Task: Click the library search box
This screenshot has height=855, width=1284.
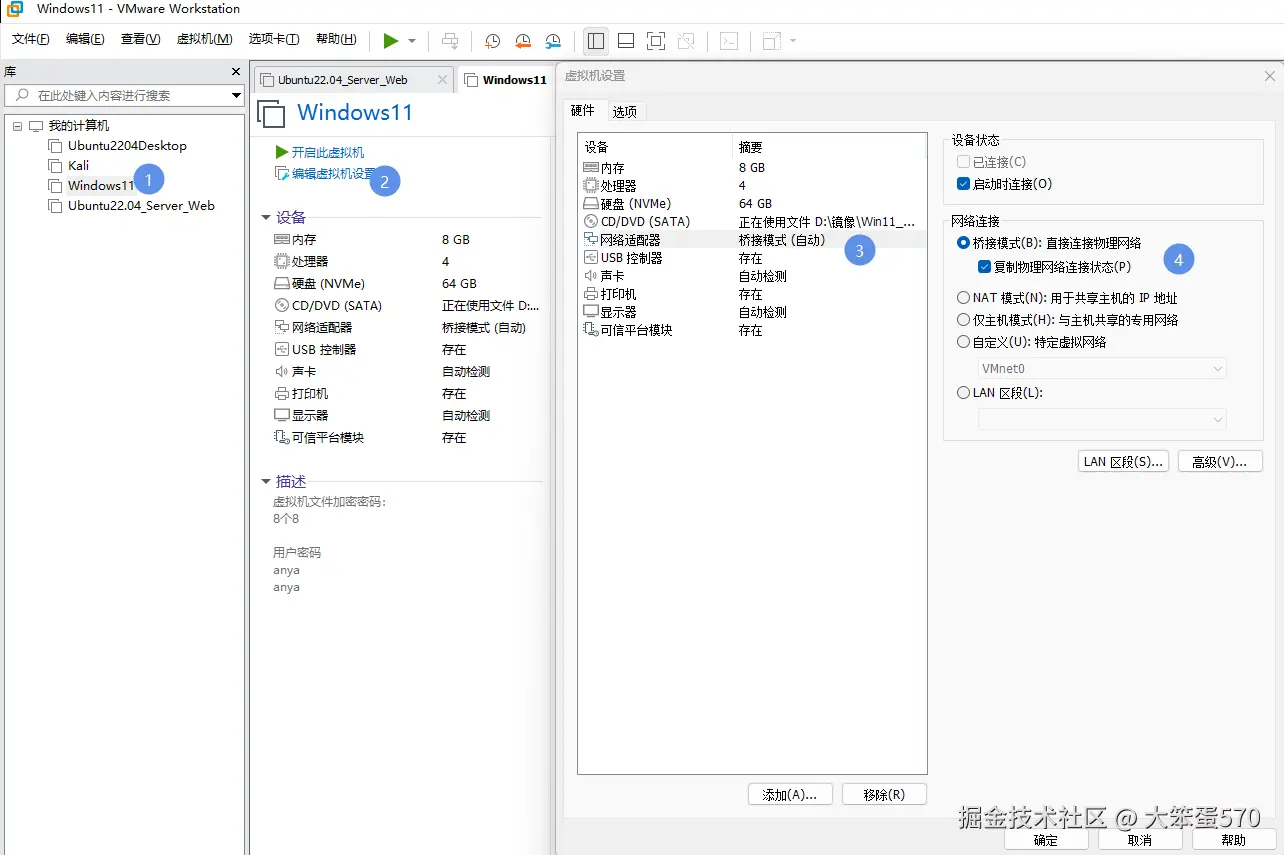Action: pyautogui.click(x=125, y=95)
